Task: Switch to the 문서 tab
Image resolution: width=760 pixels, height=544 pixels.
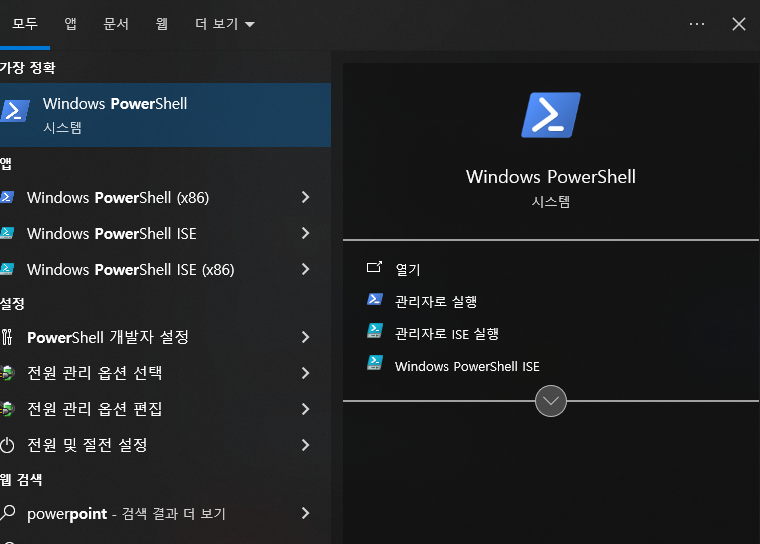Action: click(116, 24)
